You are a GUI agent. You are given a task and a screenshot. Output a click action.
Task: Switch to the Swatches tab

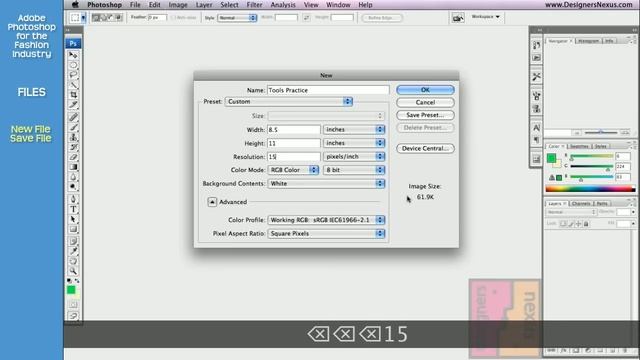point(579,146)
